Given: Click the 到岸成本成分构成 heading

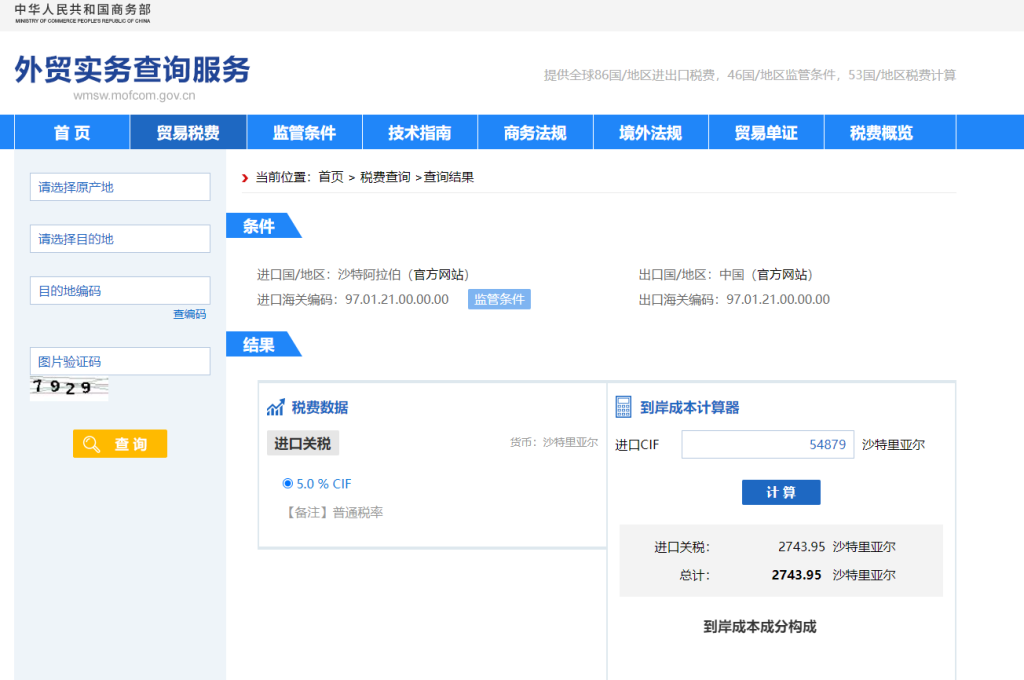Looking at the screenshot, I should pos(760,626).
